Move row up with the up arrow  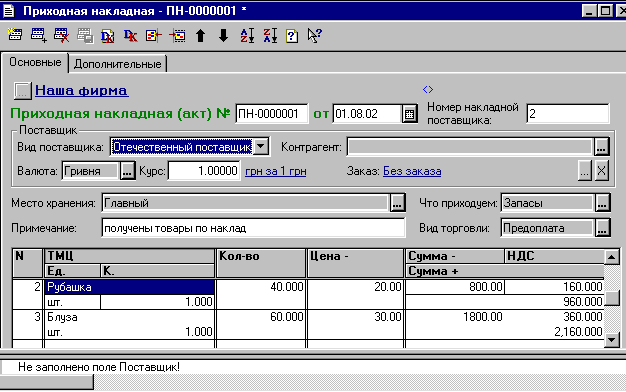pyautogui.click(x=200, y=36)
